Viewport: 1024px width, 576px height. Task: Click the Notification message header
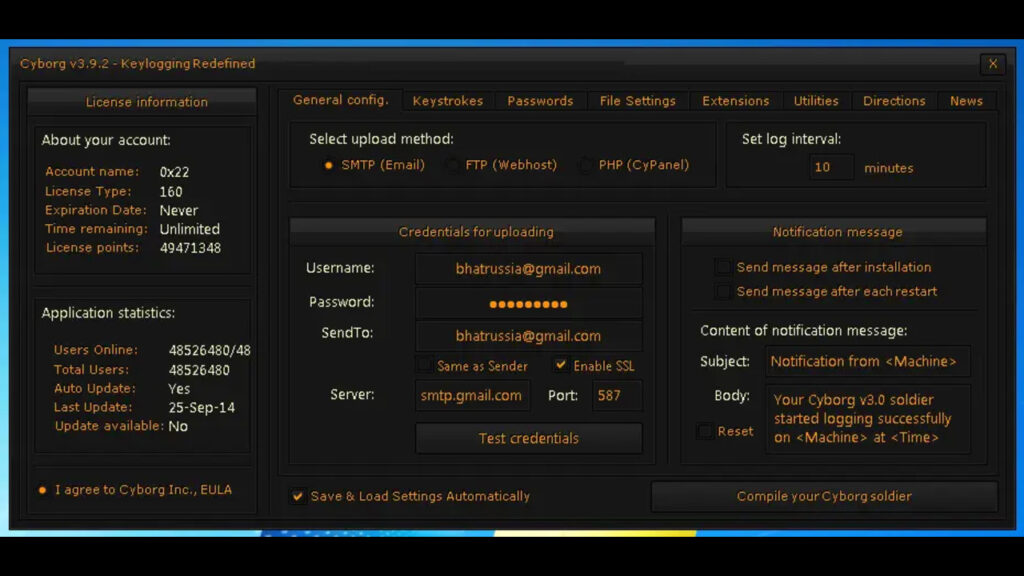(834, 232)
